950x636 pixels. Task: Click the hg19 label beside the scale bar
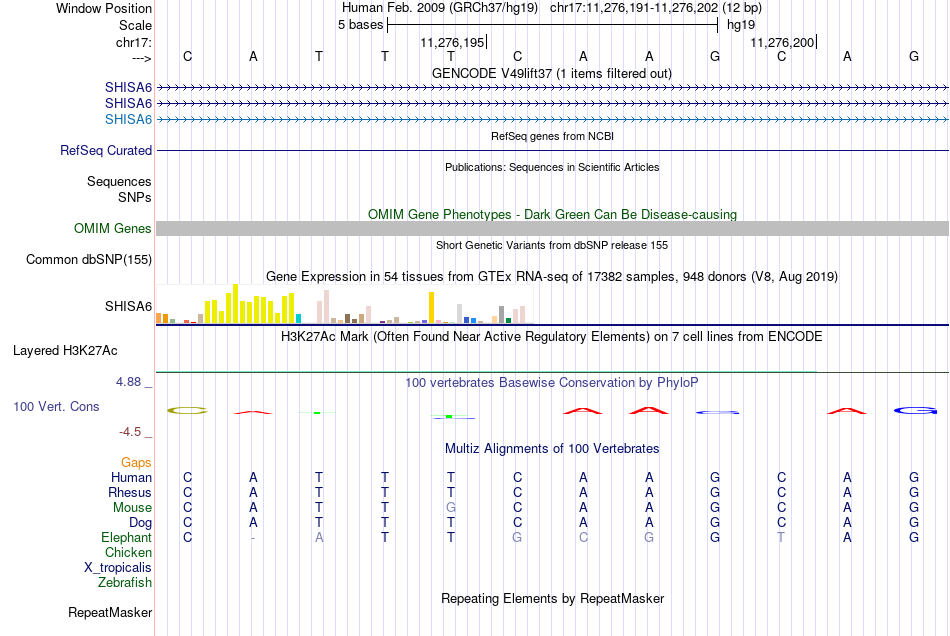tap(741, 25)
